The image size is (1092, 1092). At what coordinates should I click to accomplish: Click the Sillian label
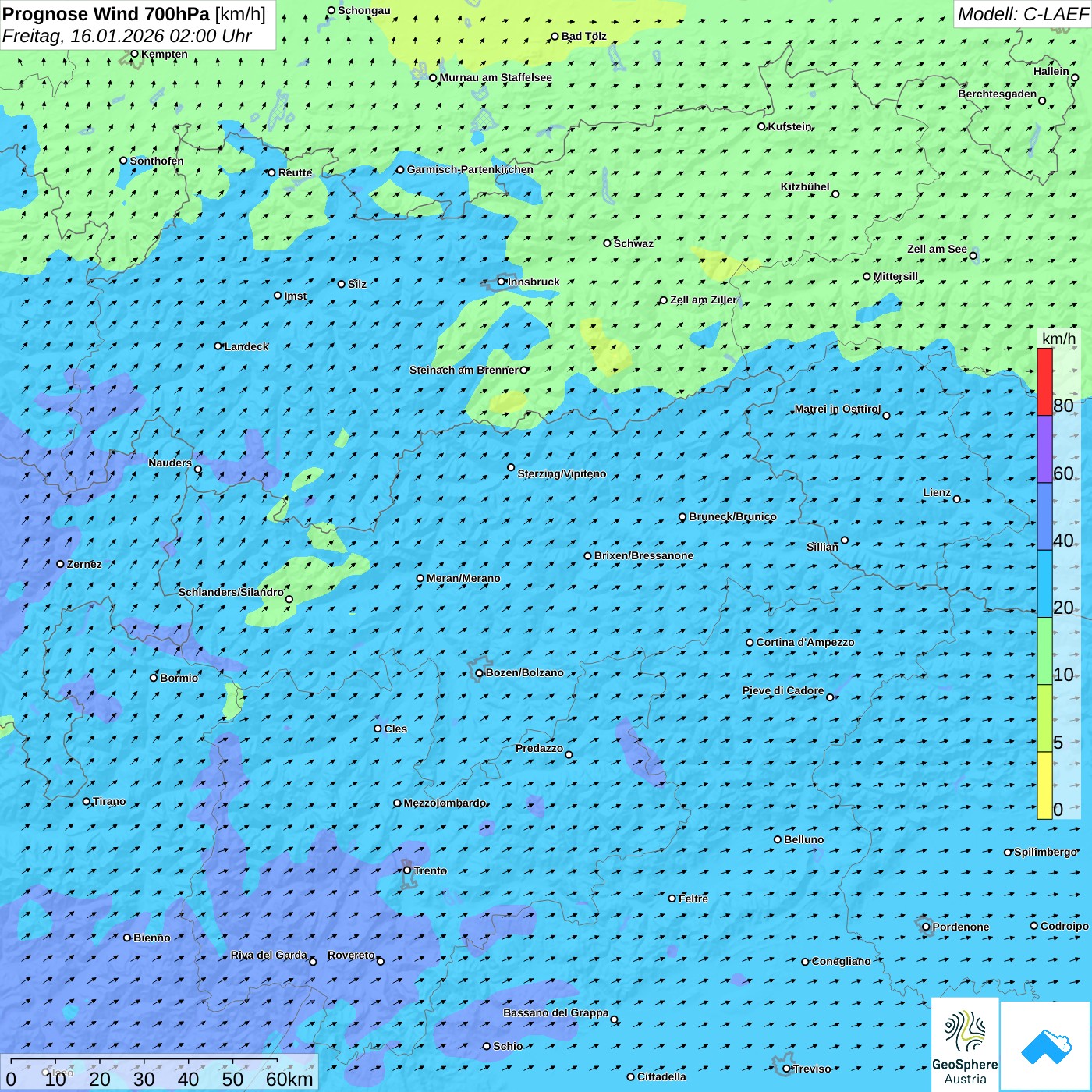click(x=822, y=547)
